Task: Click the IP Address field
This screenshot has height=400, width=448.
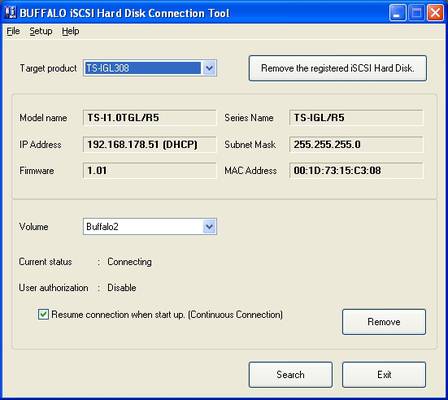Action: (x=150, y=145)
